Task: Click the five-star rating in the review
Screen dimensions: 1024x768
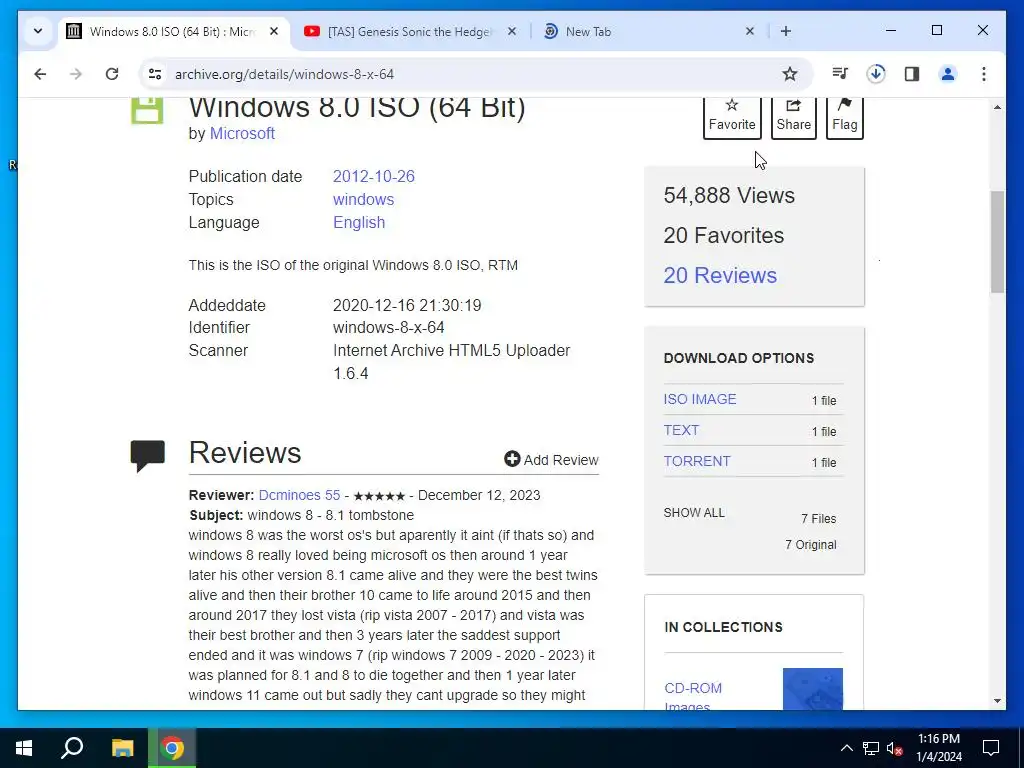Action: point(379,496)
